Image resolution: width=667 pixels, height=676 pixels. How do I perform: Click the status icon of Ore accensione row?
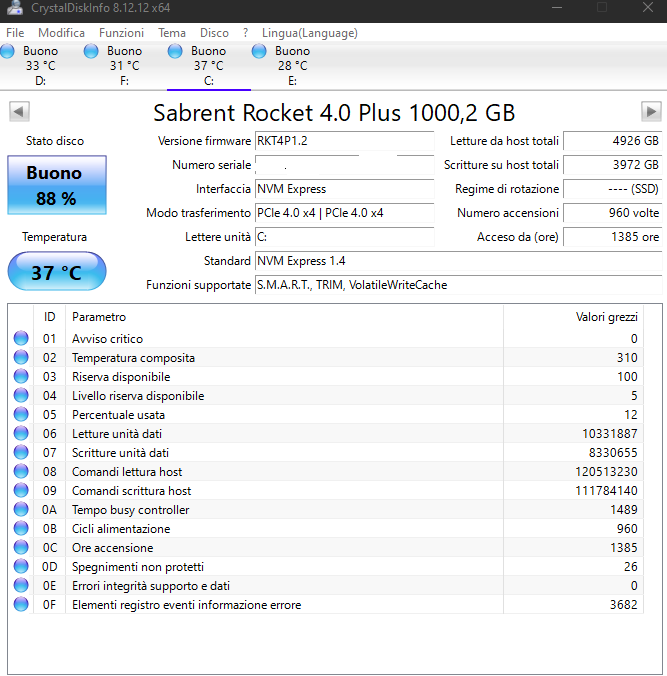[21, 548]
